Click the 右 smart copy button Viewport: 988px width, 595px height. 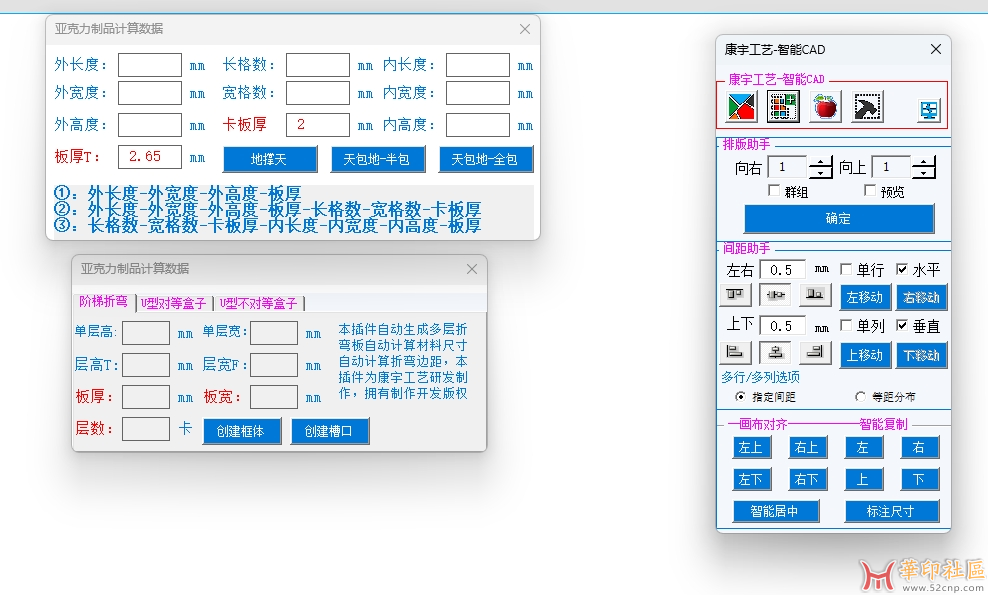(919, 448)
